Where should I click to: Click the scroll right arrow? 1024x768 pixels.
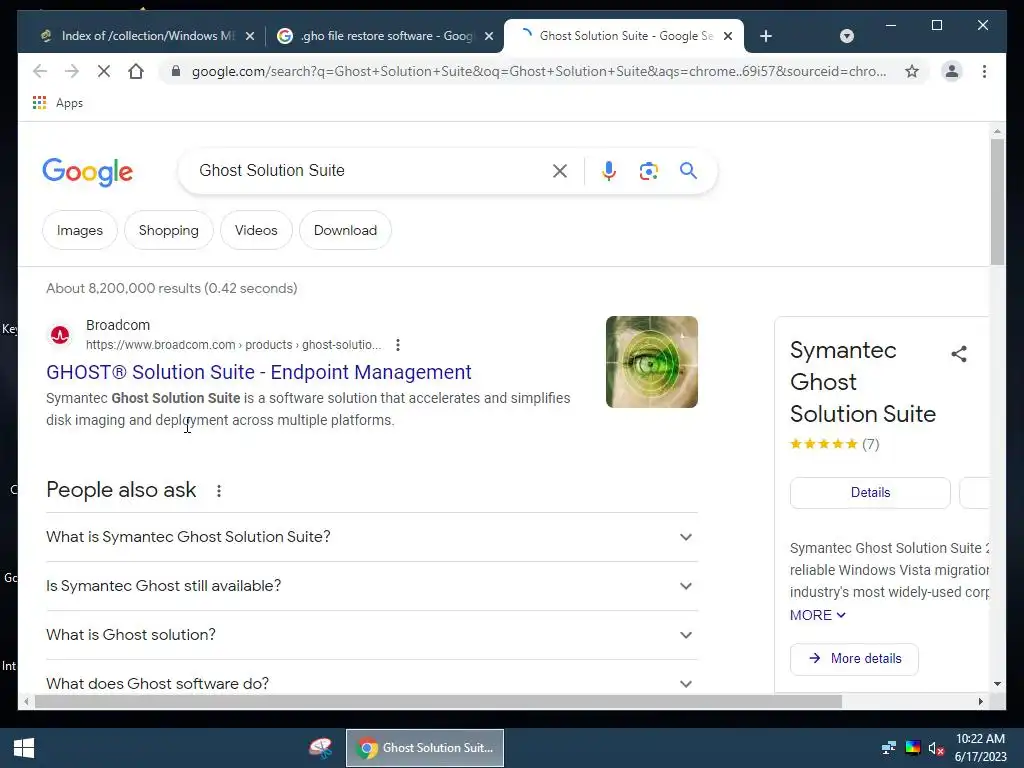click(980, 701)
